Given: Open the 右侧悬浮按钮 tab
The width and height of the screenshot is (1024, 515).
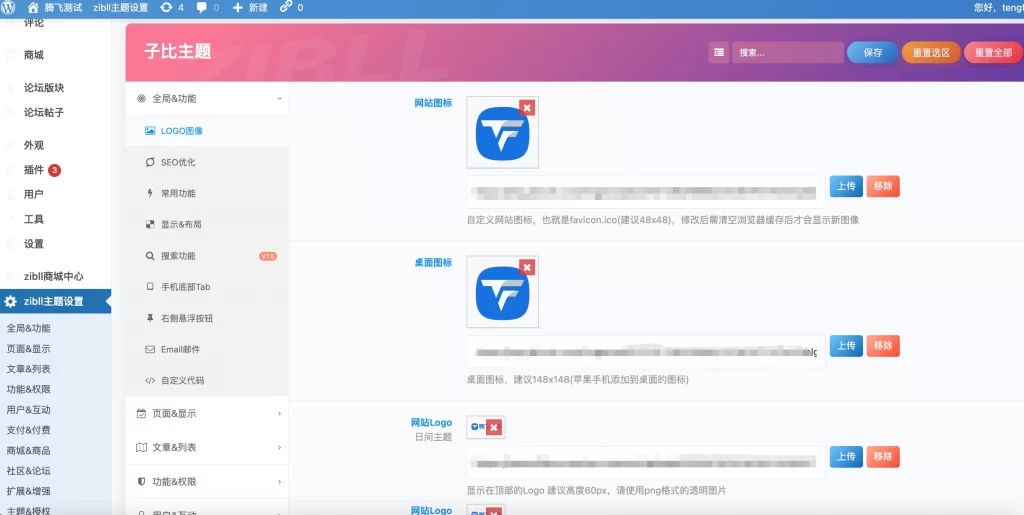Looking at the screenshot, I should pyautogui.click(x=207, y=319).
